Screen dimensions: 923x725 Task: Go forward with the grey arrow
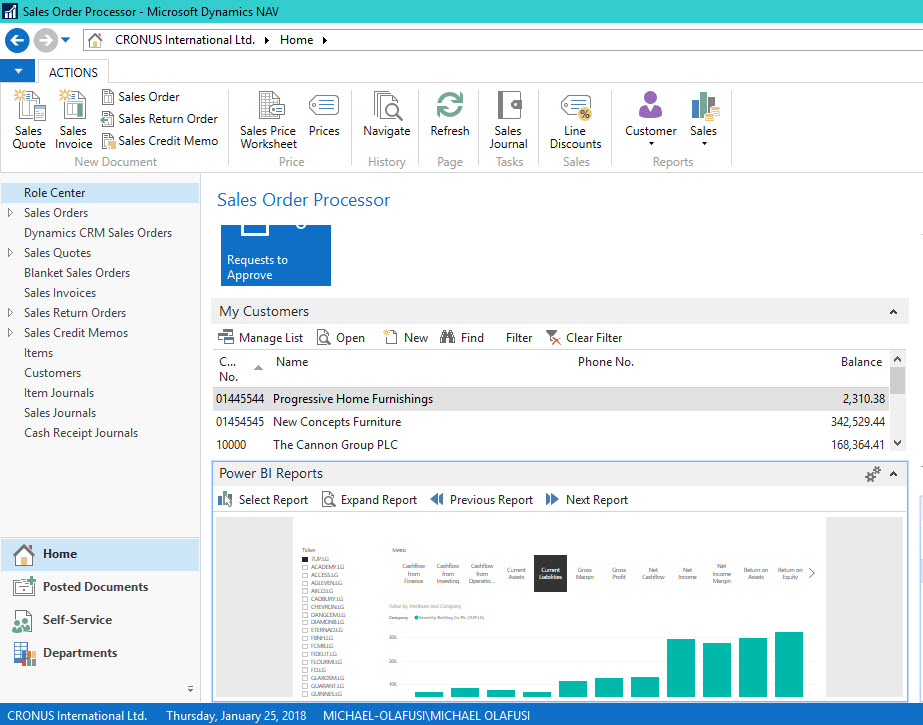coord(45,40)
